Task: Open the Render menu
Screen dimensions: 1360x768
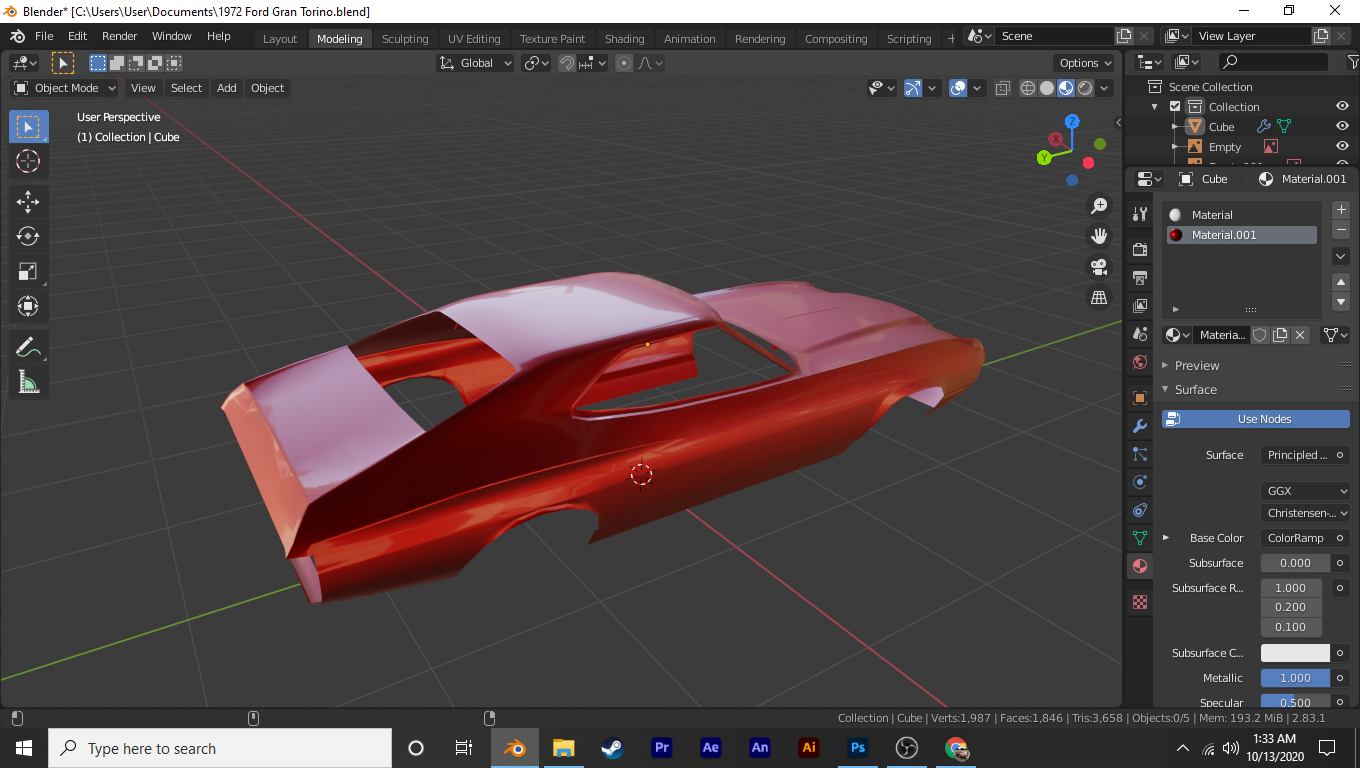Action: point(120,36)
